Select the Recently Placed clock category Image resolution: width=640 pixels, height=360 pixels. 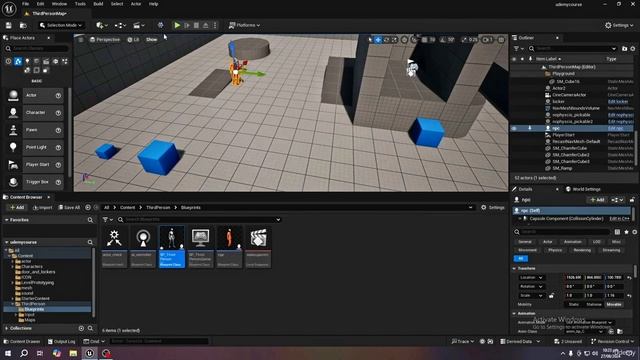pos(9,61)
